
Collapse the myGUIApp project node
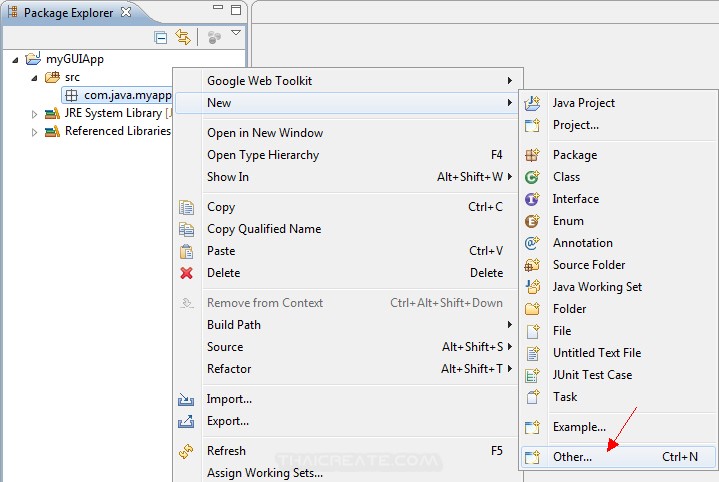[x=15, y=60]
